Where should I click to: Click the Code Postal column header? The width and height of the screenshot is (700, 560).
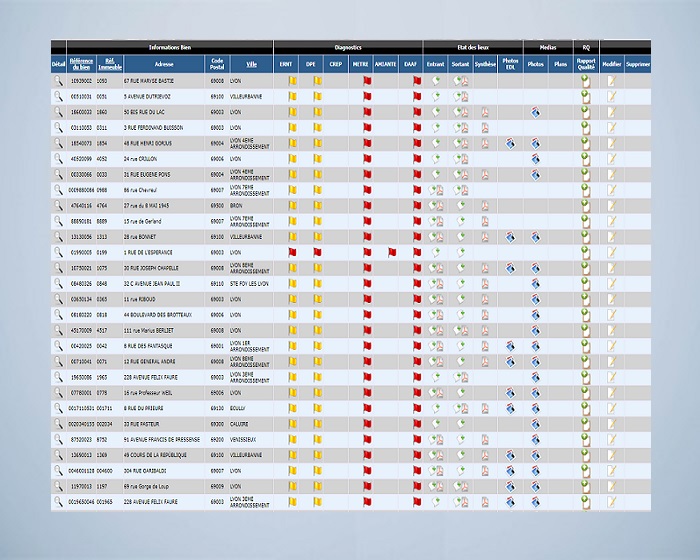217,64
